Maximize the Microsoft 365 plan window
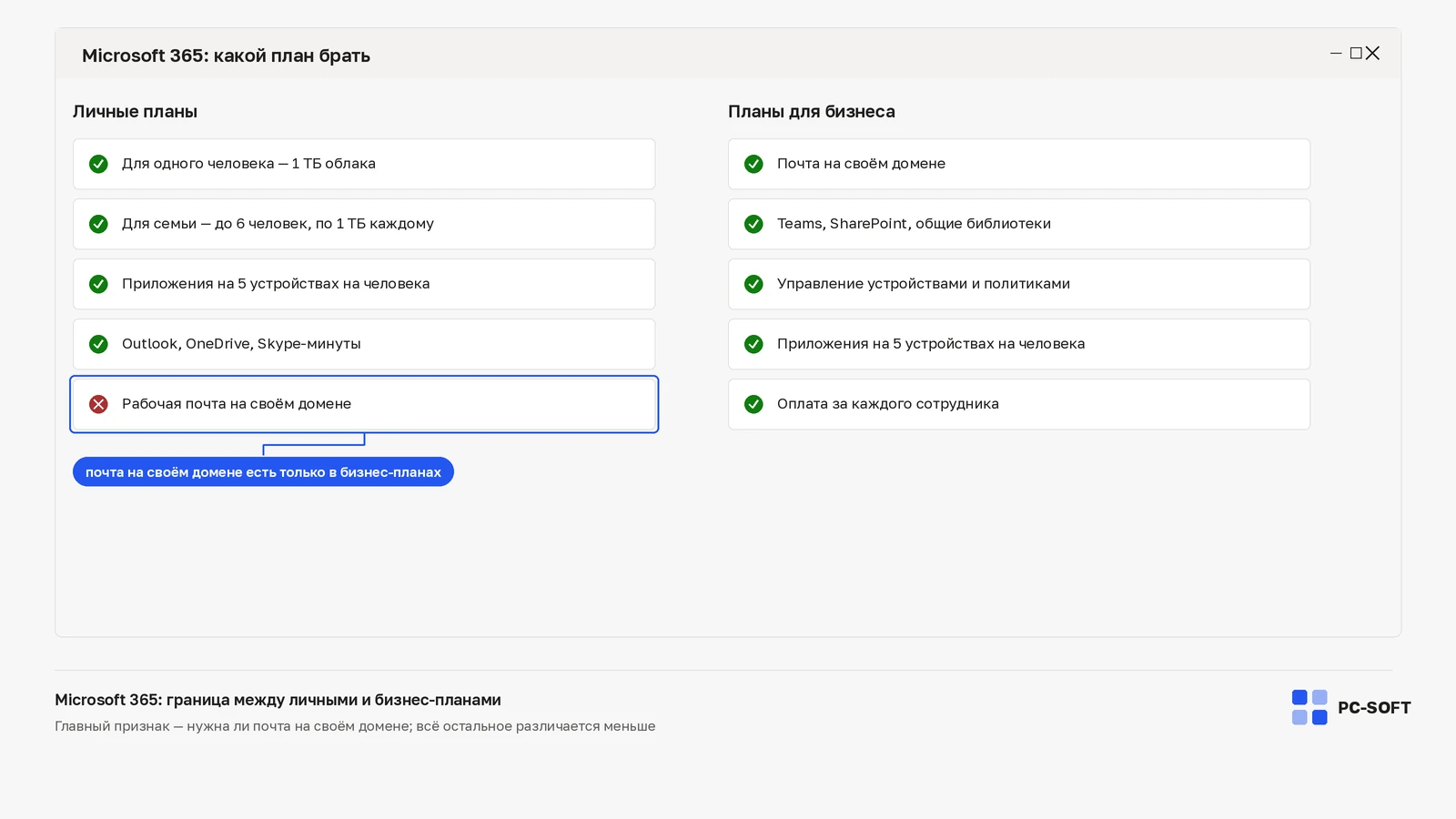 pyautogui.click(x=1356, y=54)
